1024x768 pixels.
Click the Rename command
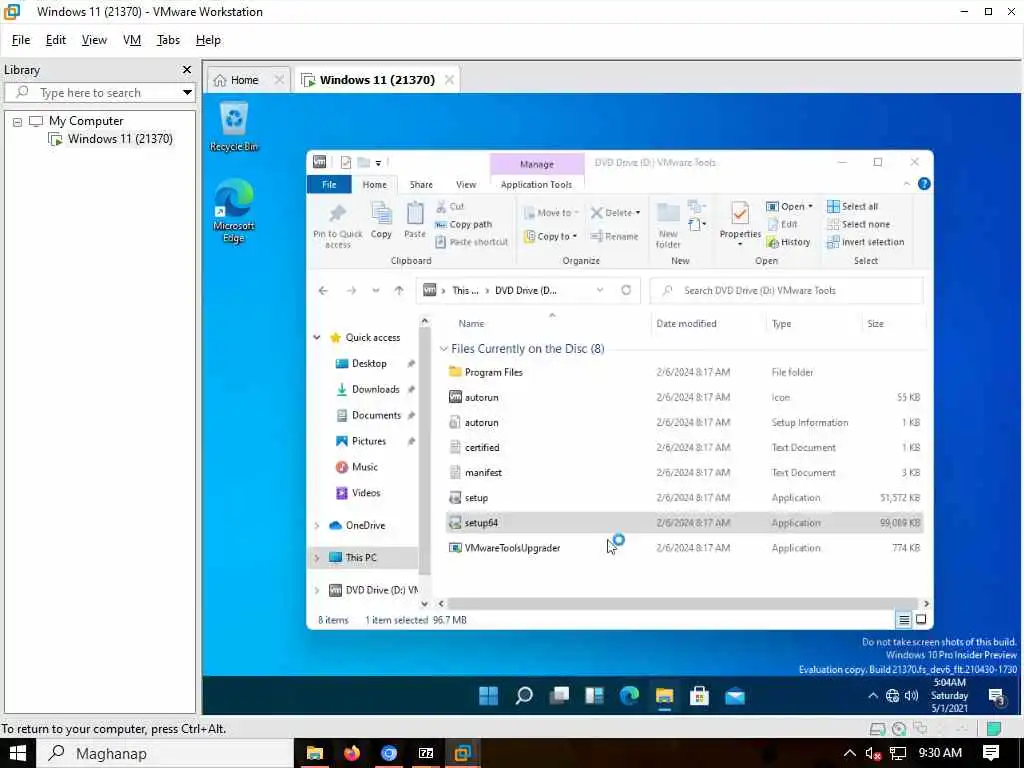[x=615, y=236]
